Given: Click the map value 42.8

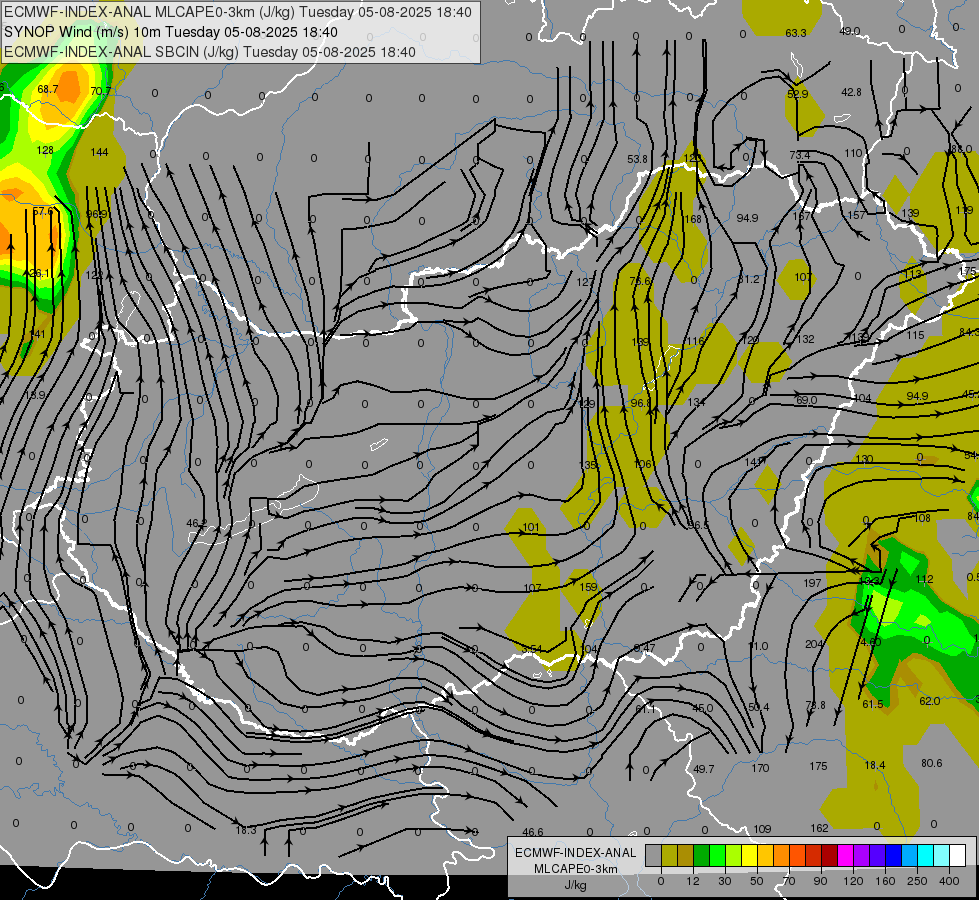Looking at the screenshot, I should [851, 92].
